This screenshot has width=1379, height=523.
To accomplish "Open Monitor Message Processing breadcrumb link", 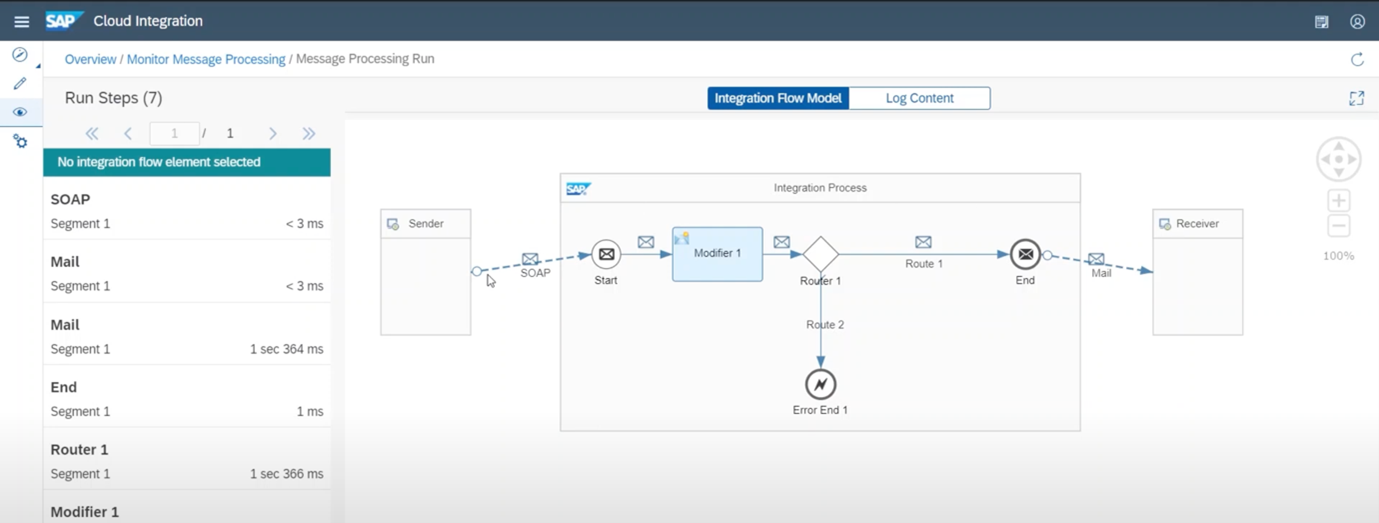I will click(206, 59).
